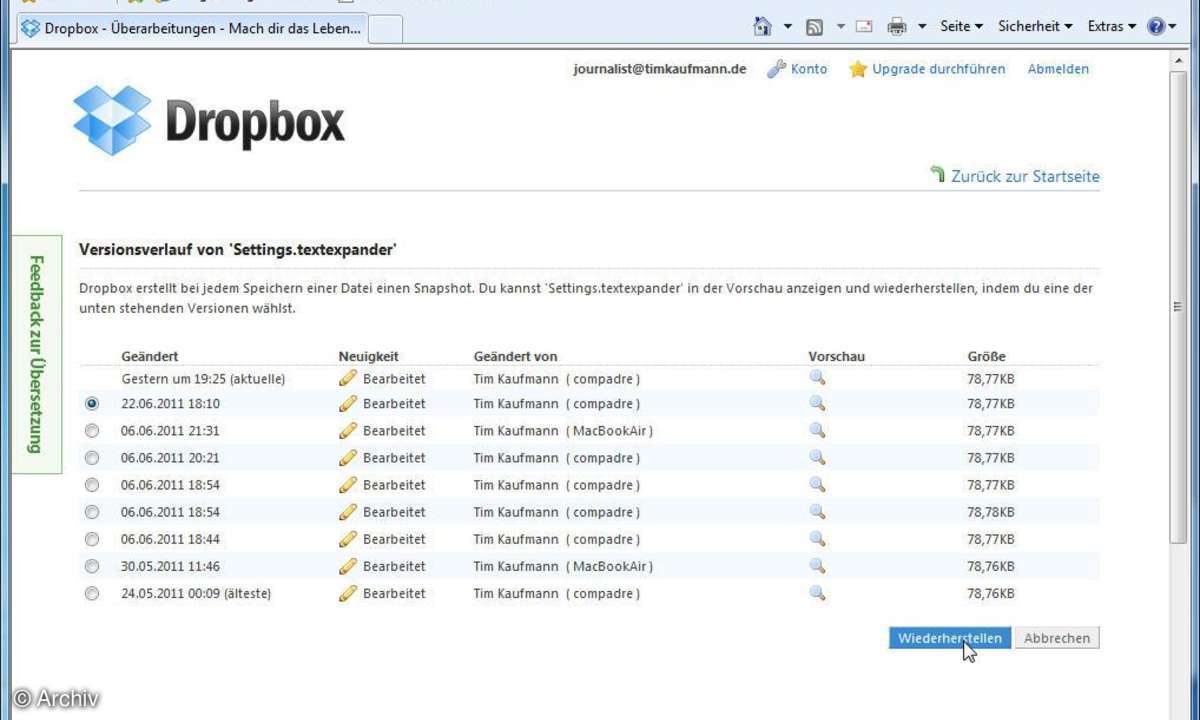Click the Dropbox favicon on browser tab
The width and height of the screenshot is (1200, 720).
point(30,28)
